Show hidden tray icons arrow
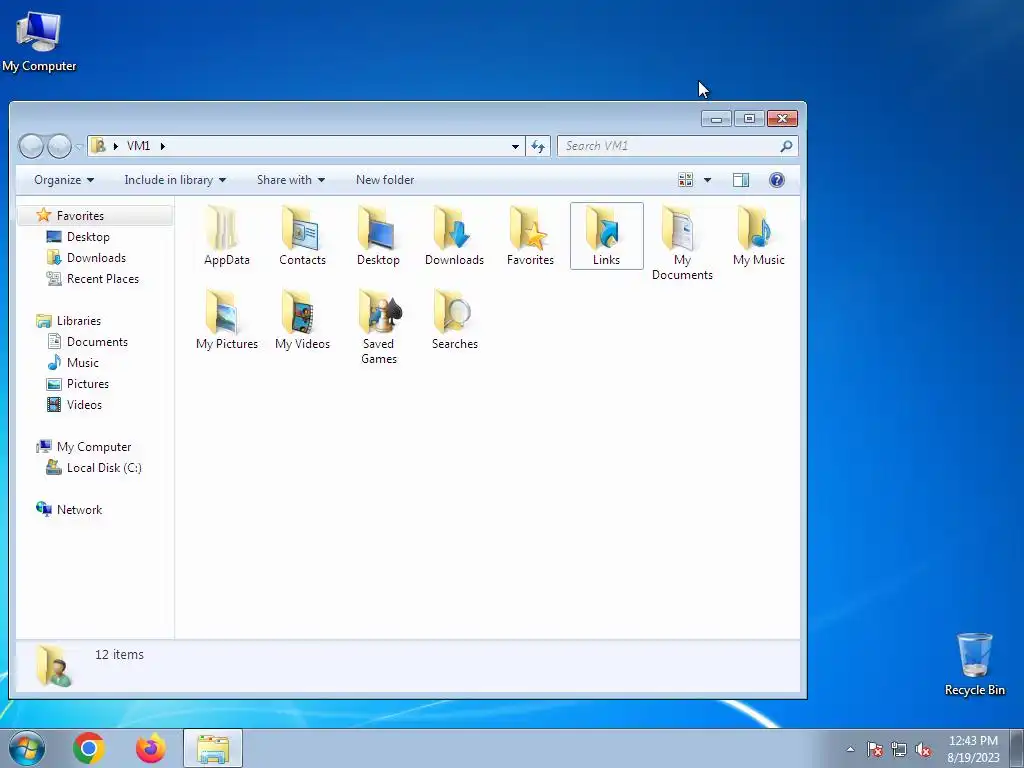This screenshot has height=768, width=1024. click(x=850, y=749)
